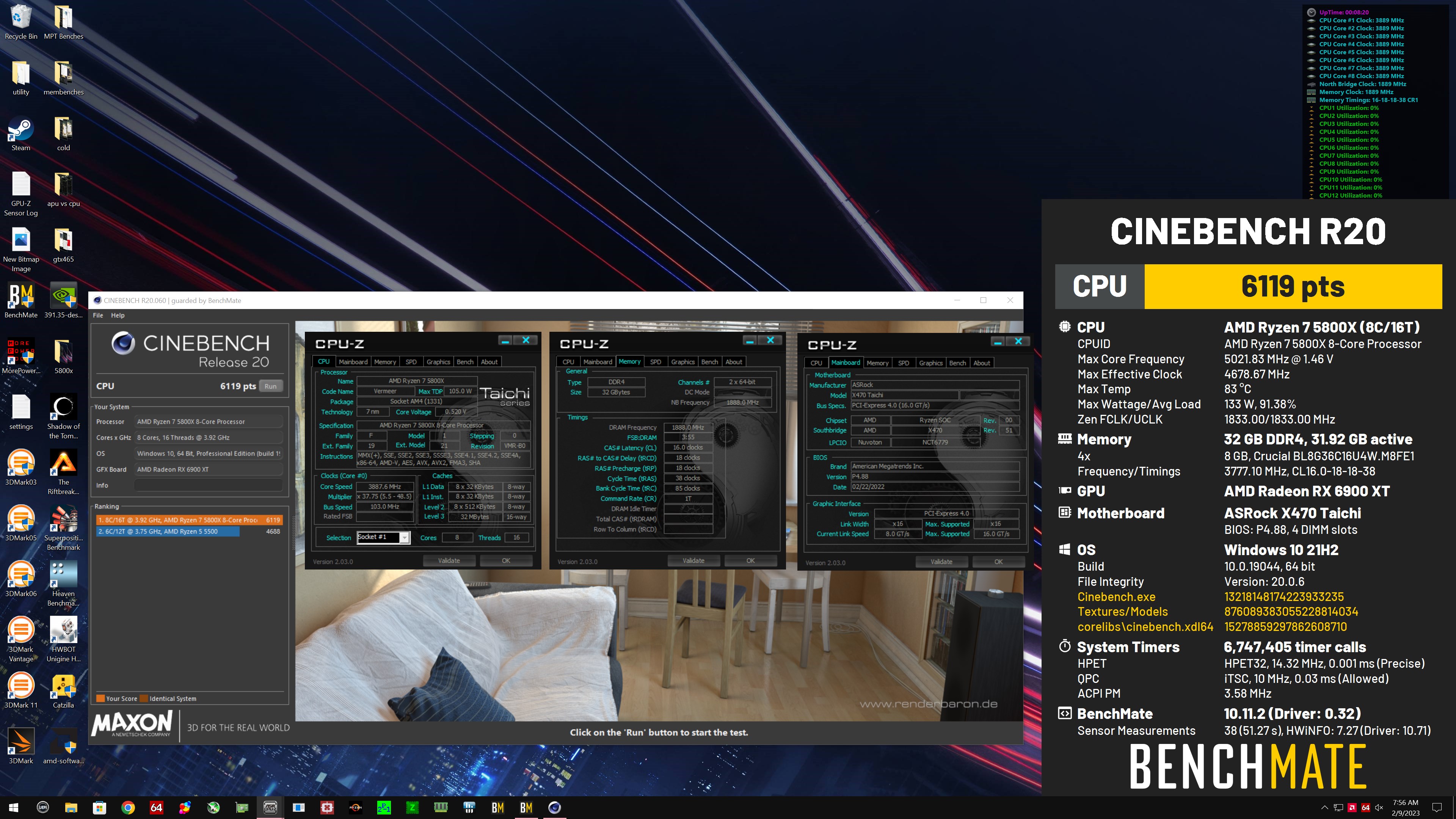Launch Superposition Benchmark desktop shortcut

[x=63, y=529]
